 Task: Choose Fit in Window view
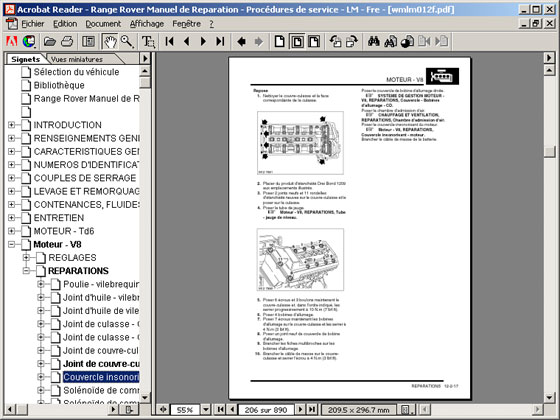tap(297, 42)
